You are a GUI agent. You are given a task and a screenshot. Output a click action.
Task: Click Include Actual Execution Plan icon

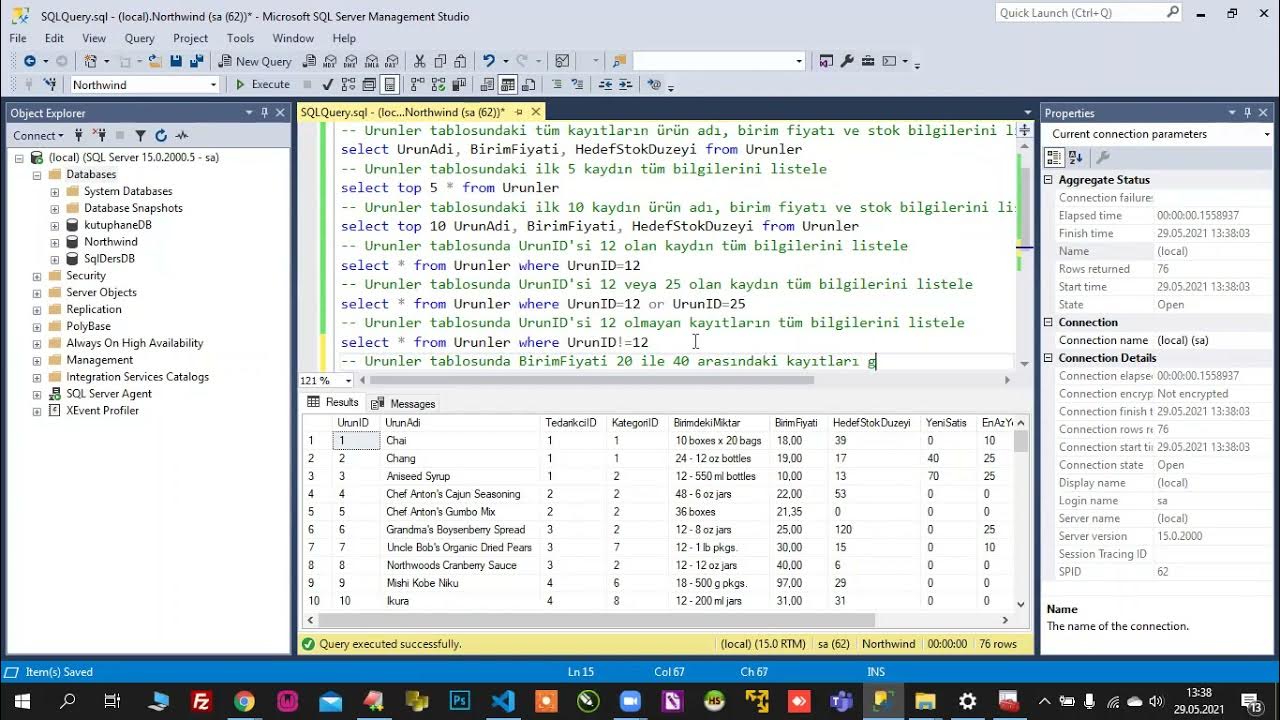417,85
